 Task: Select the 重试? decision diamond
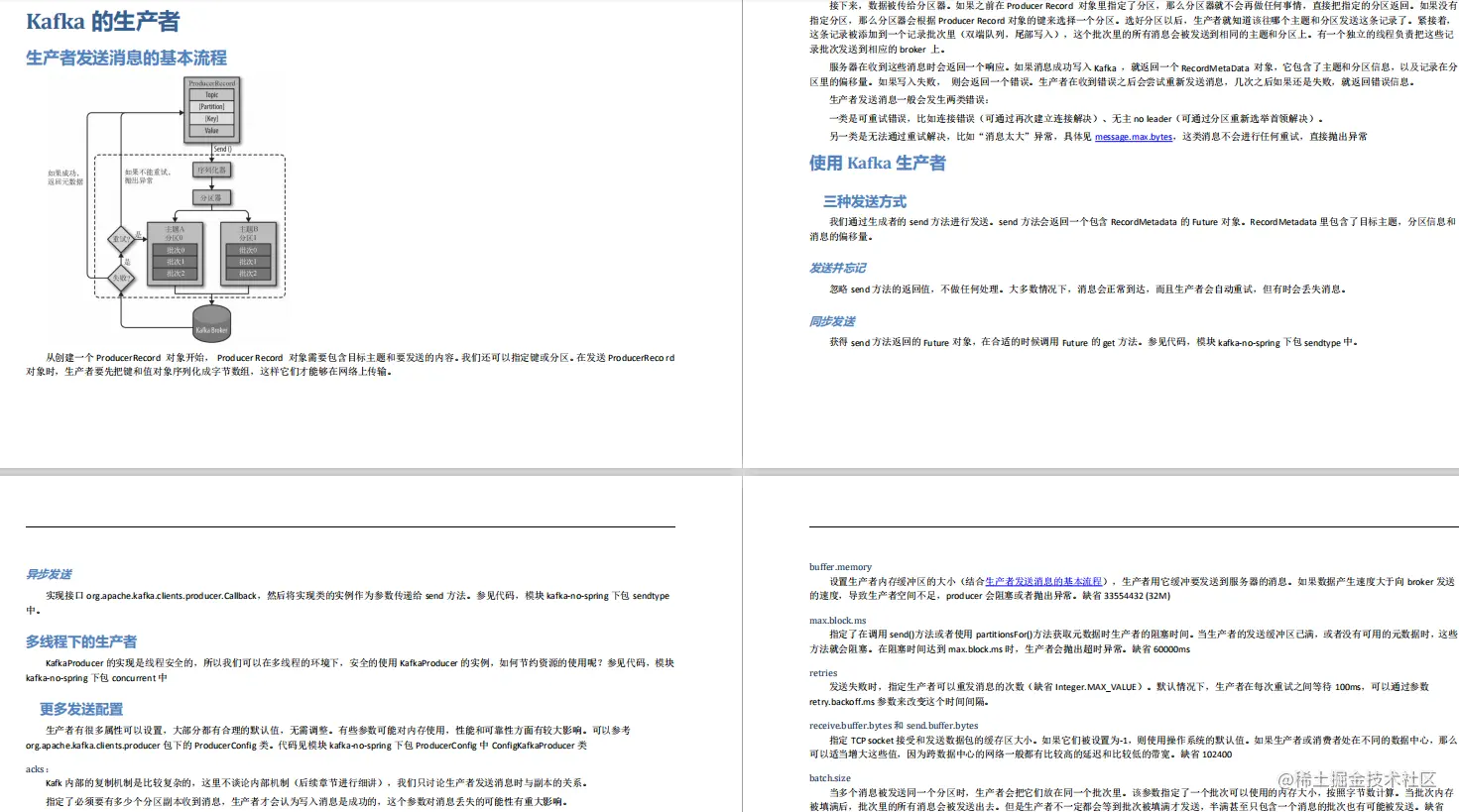[121, 239]
